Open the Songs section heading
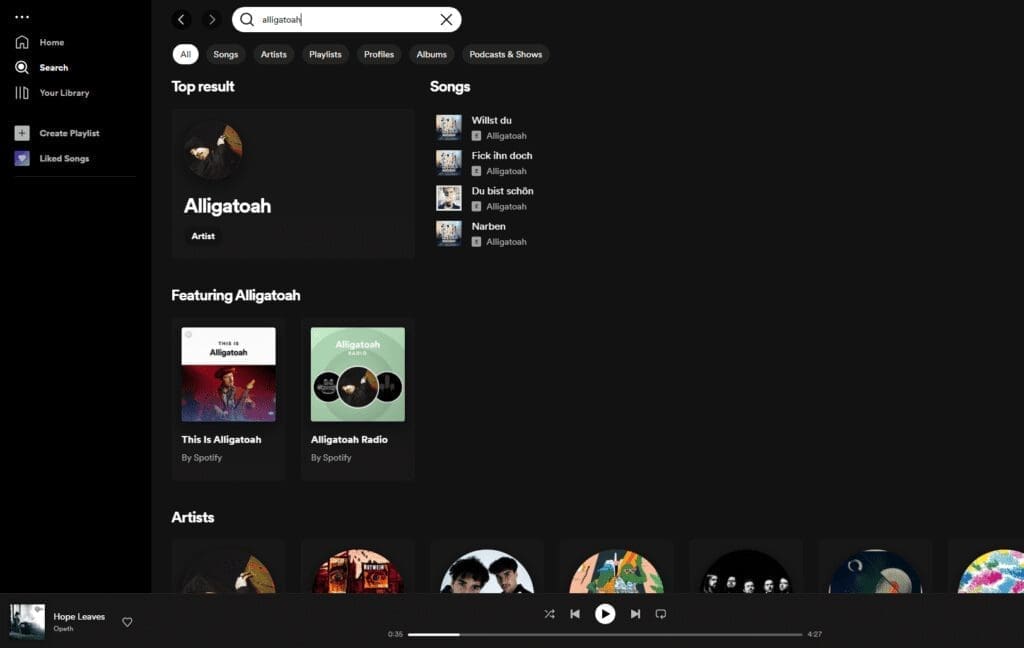 pyautogui.click(x=450, y=86)
